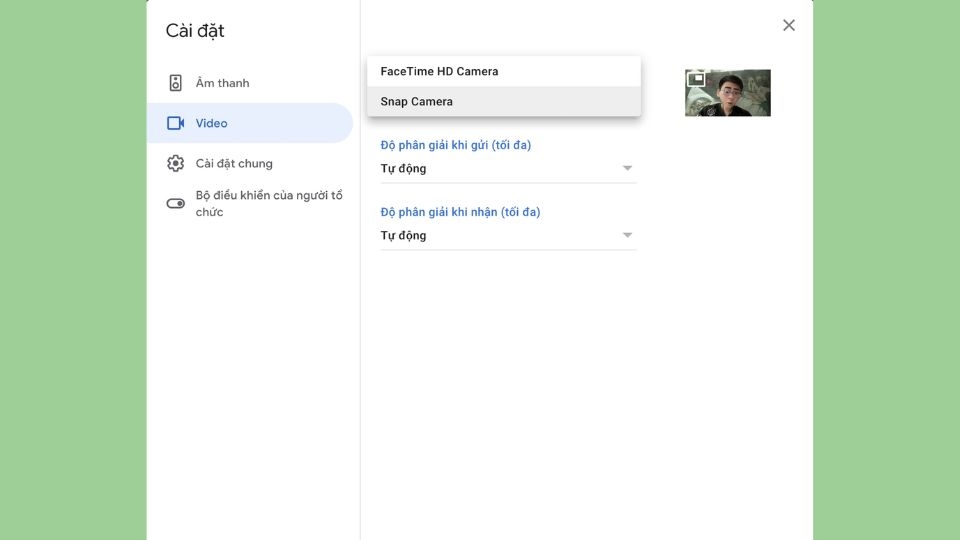Open the Âm thanh audio settings tab
960x540 pixels.
tap(250, 83)
